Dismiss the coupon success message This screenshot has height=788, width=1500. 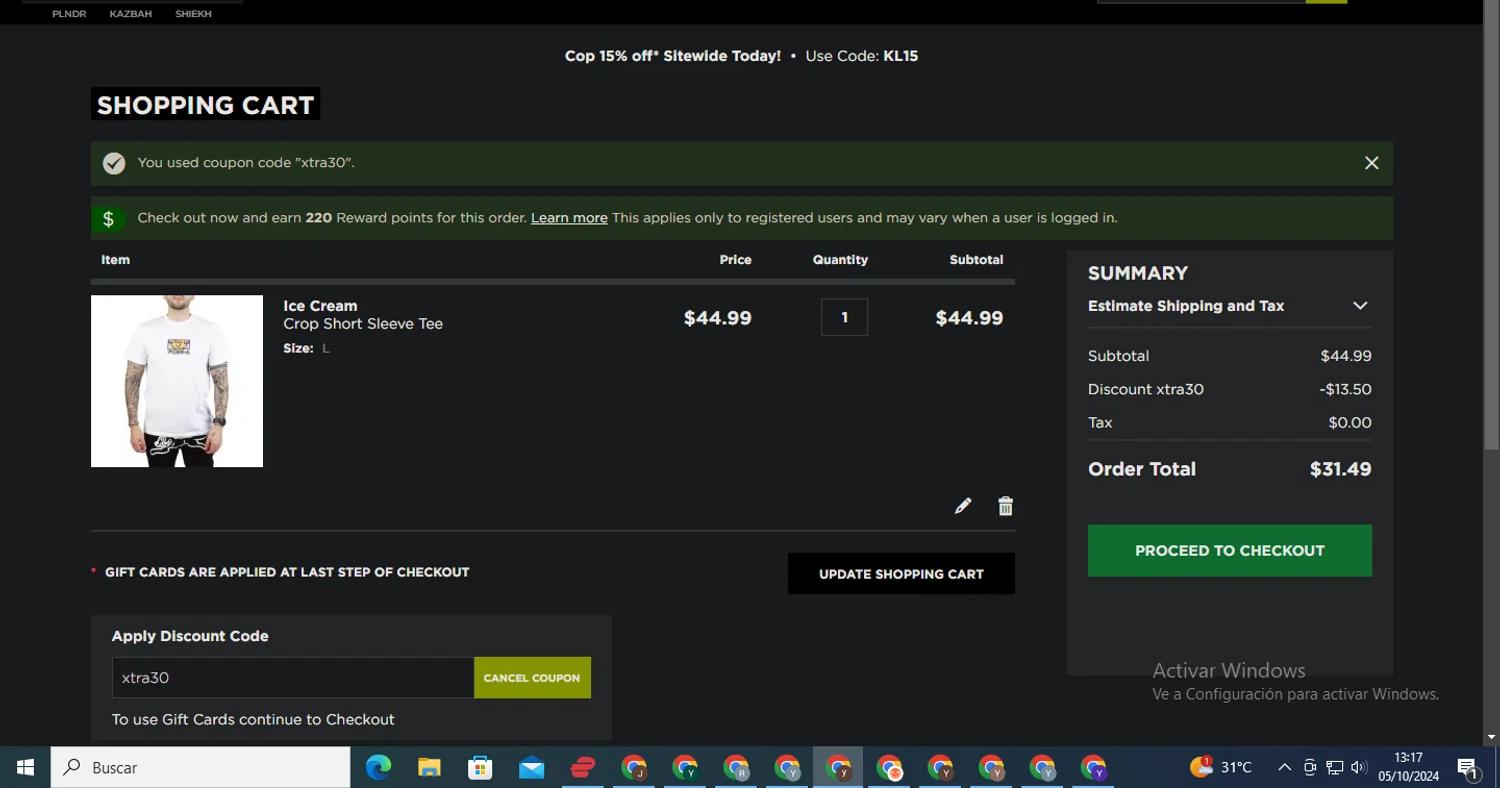tap(1371, 163)
